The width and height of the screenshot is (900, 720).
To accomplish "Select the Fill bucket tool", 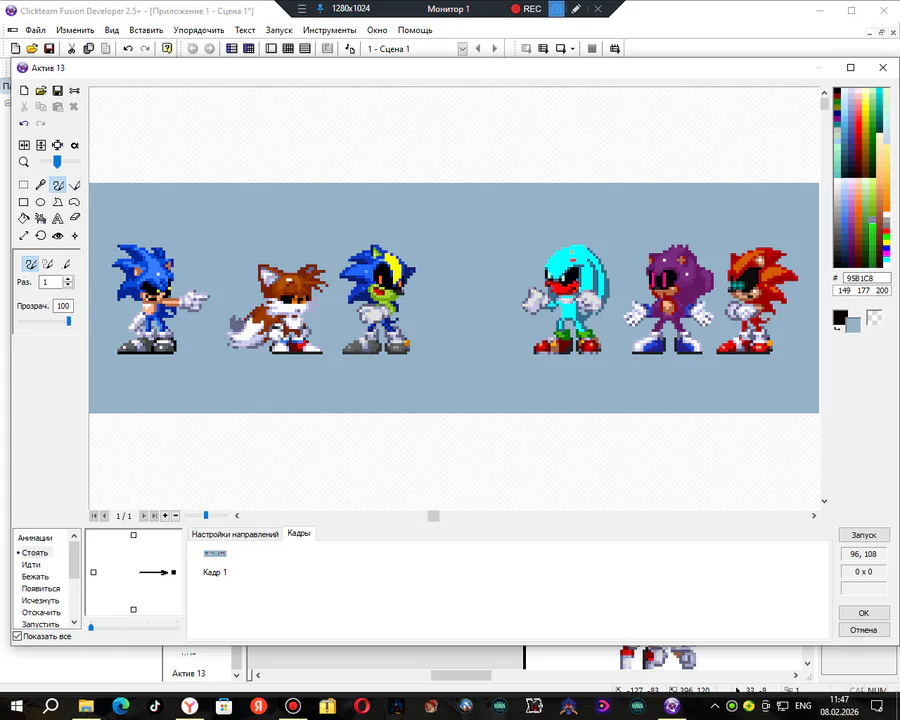I will [24, 219].
